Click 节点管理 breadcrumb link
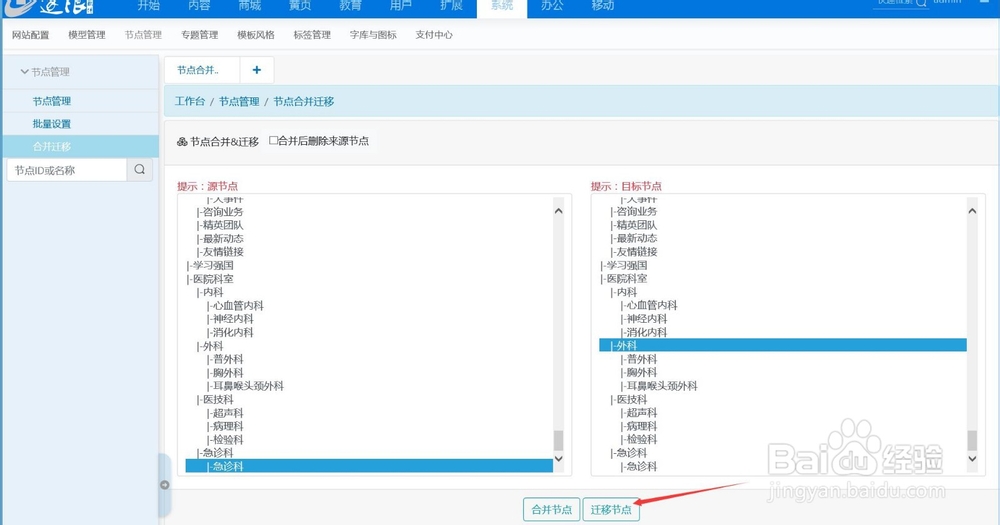1000x525 pixels. [x=239, y=101]
